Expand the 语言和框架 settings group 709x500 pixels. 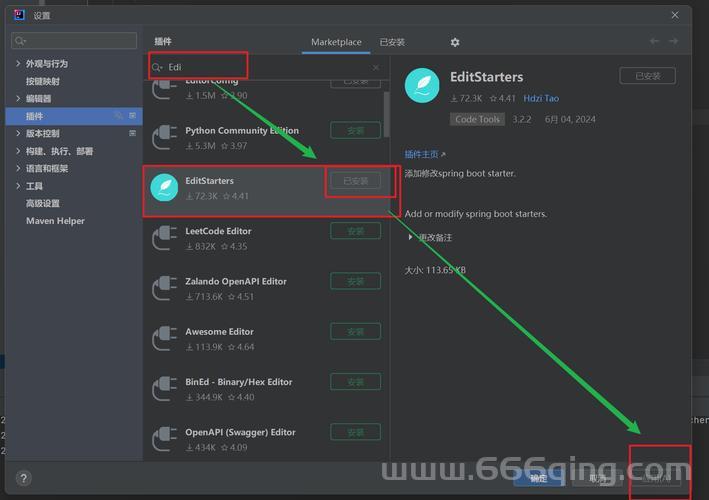point(18,168)
